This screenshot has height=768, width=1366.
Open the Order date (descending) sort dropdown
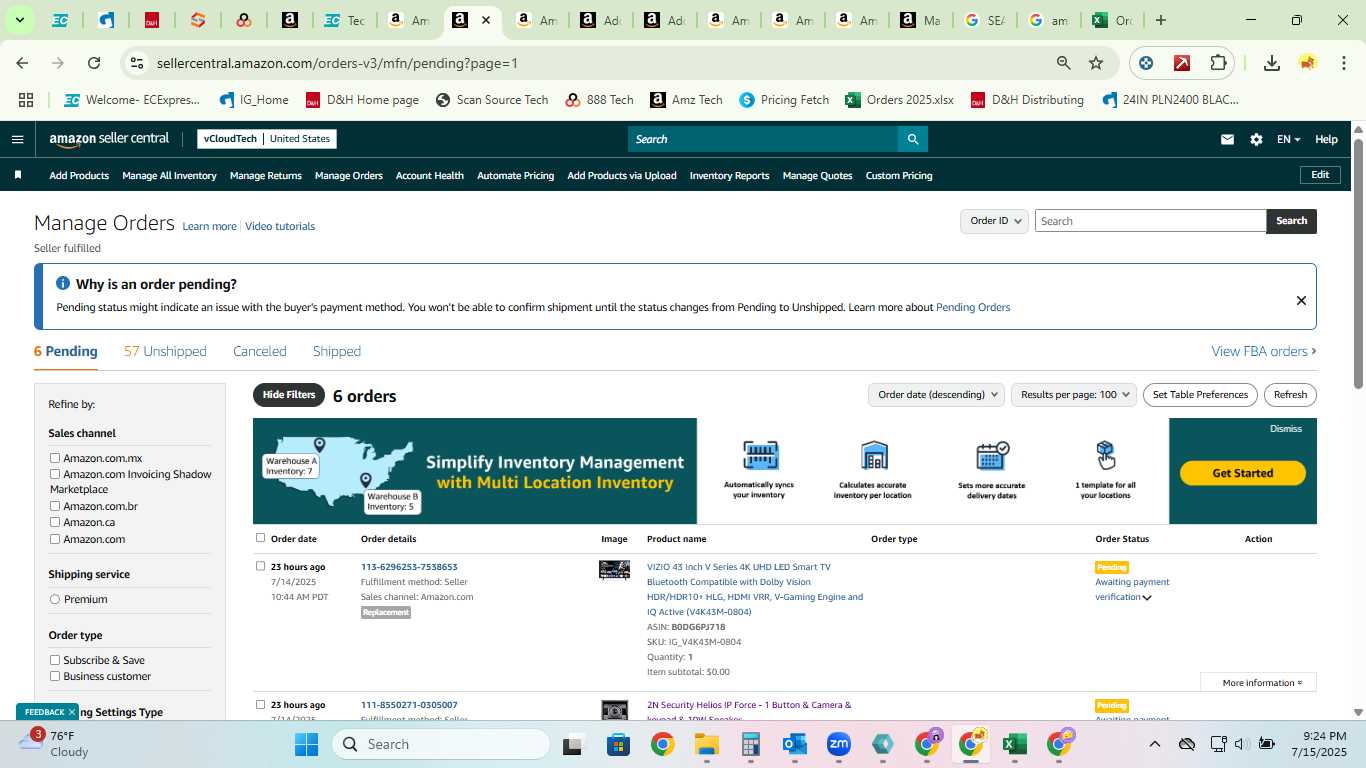936,395
